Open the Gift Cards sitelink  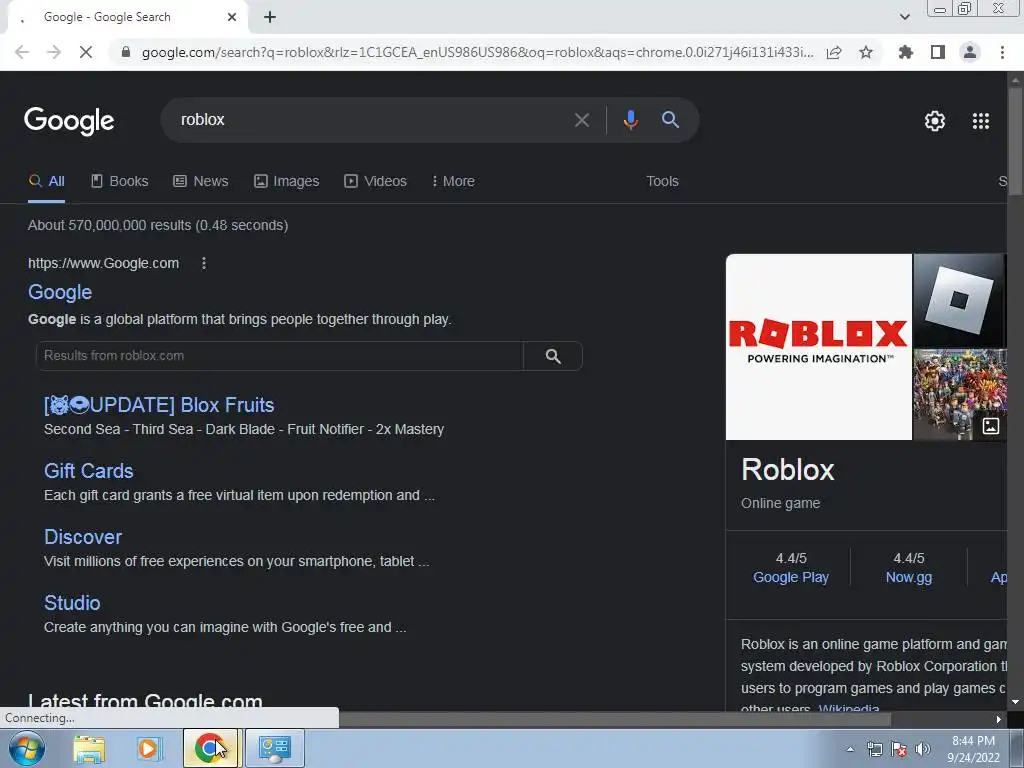89,471
